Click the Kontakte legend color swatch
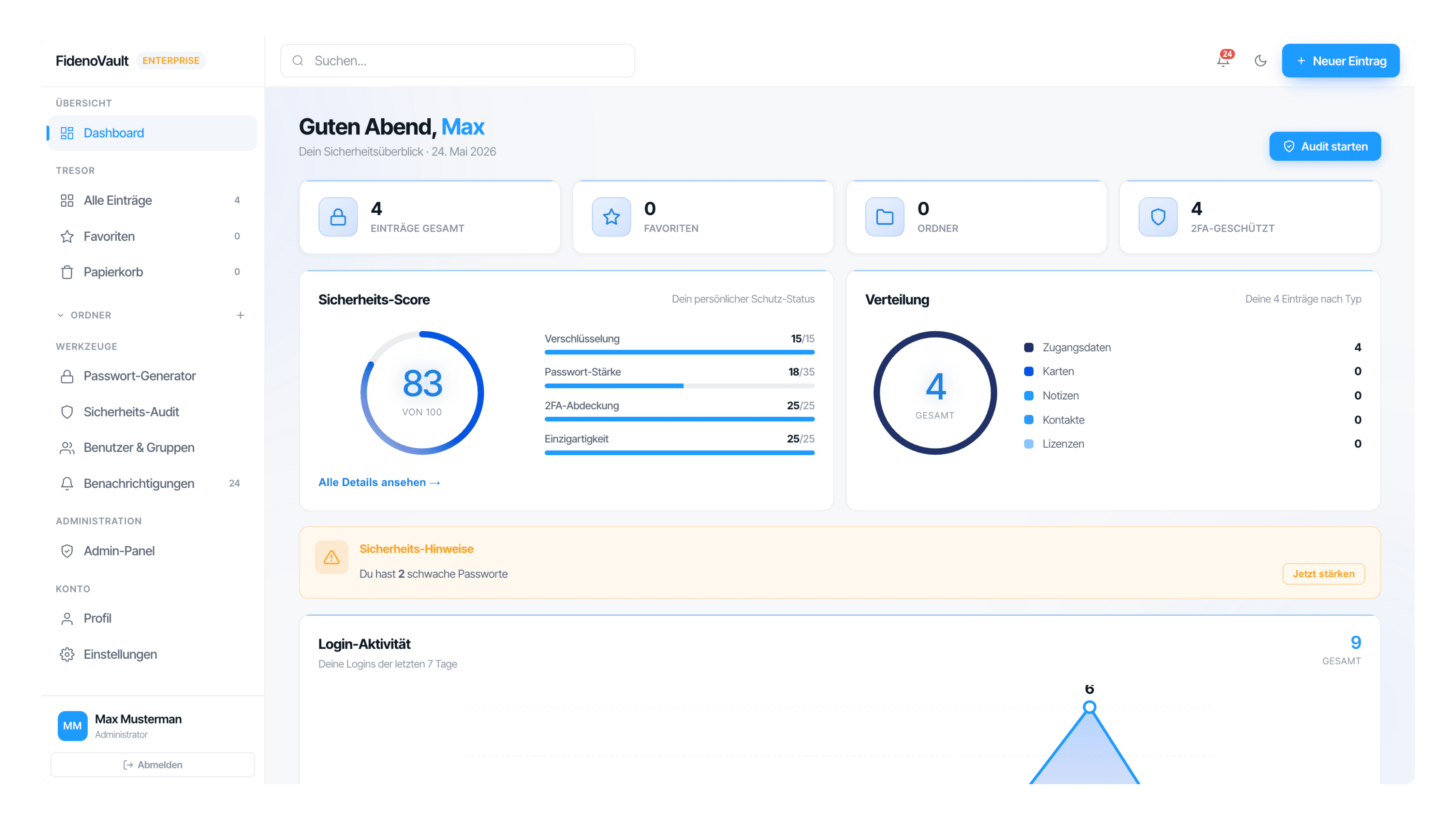The width and height of the screenshot is (1456, 819). [1029, 420]
